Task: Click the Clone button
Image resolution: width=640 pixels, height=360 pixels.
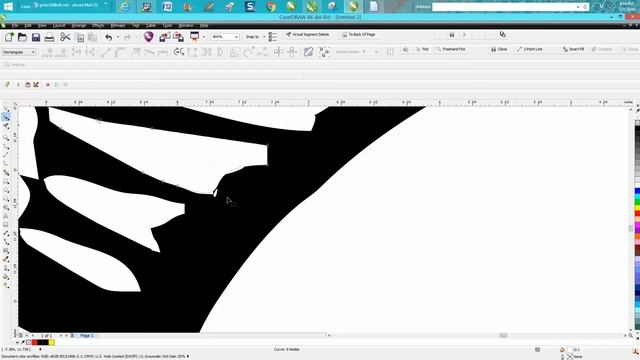Action: point(499,49)
